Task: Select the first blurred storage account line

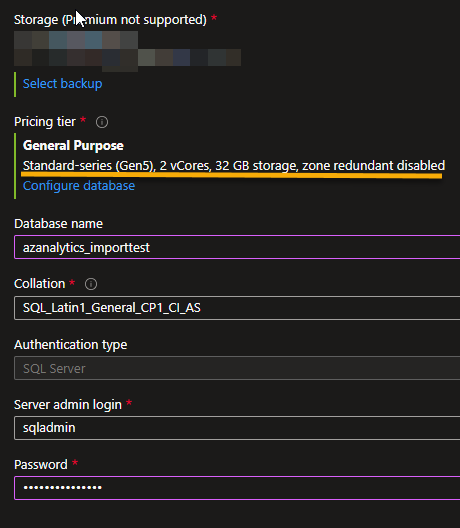Action: click(x=76, y=40)
